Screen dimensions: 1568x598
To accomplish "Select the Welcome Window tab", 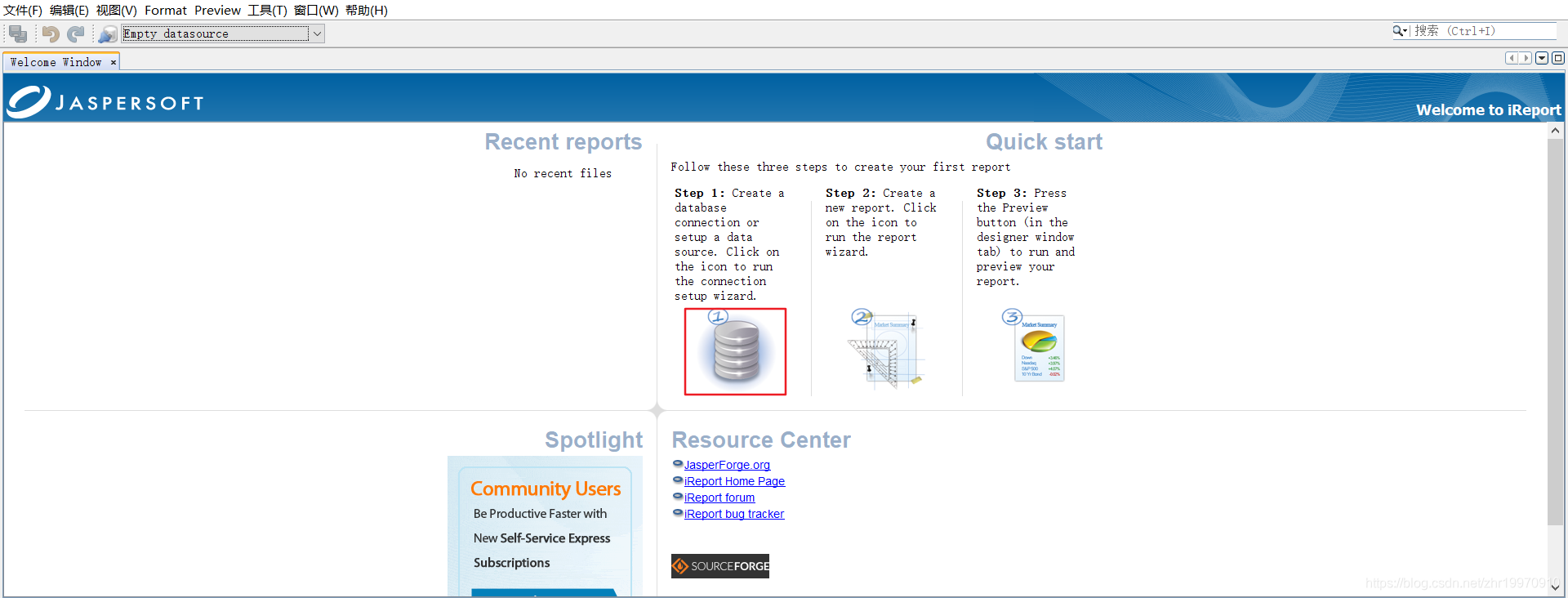I will (x=56, y=62).
